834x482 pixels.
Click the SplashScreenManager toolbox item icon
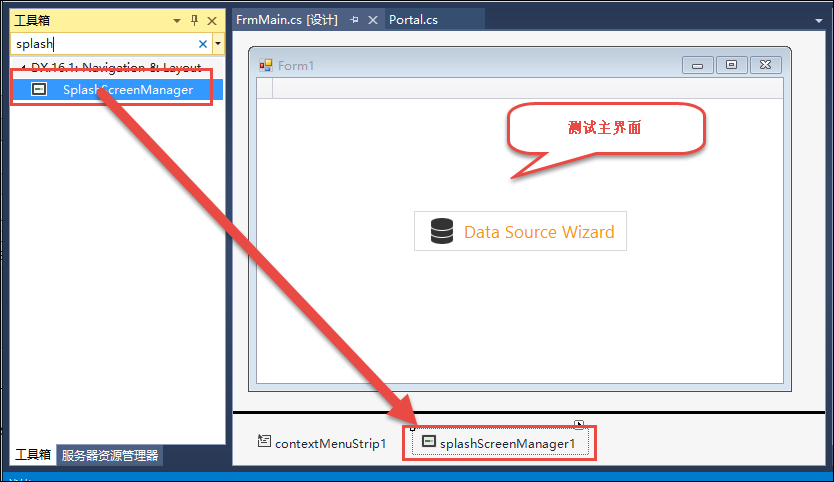[39, 89]
